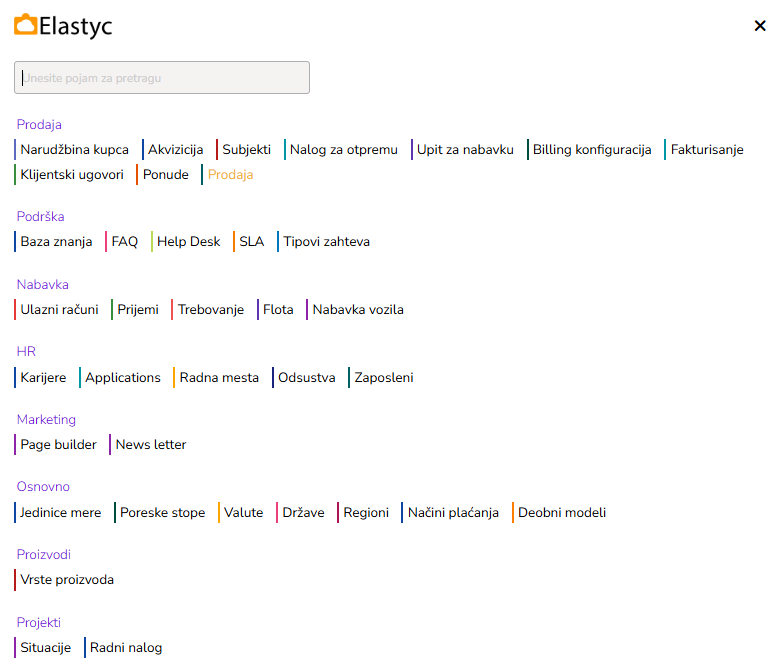Close the menu with the X icon
Image resolution: width=773 pixels, height=667 pixels.
click(x=760, y=26)
